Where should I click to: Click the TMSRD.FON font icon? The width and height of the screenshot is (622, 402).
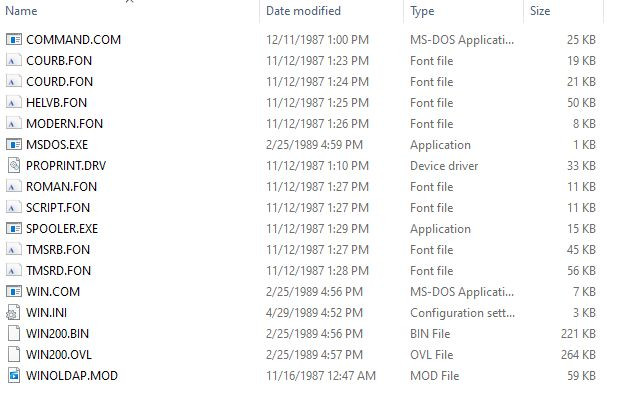pos(13,271)
